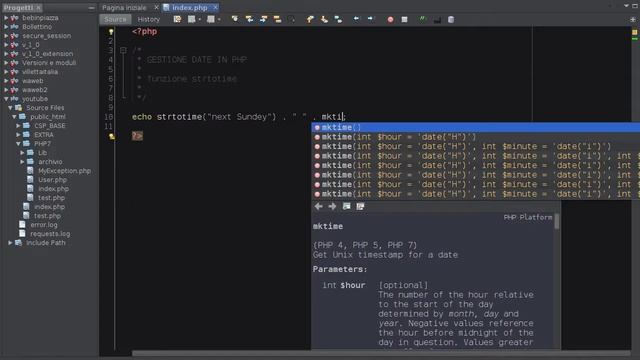Toggle Rectangular Selection mode
Viewport: 640px width, 360px height.
292,19
